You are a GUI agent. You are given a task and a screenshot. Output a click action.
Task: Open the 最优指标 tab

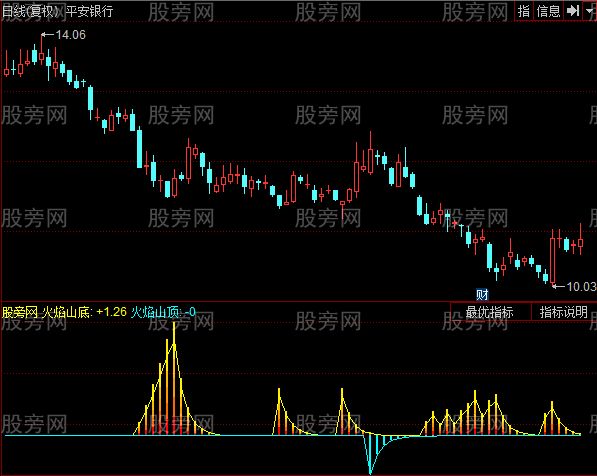(490, 312)
